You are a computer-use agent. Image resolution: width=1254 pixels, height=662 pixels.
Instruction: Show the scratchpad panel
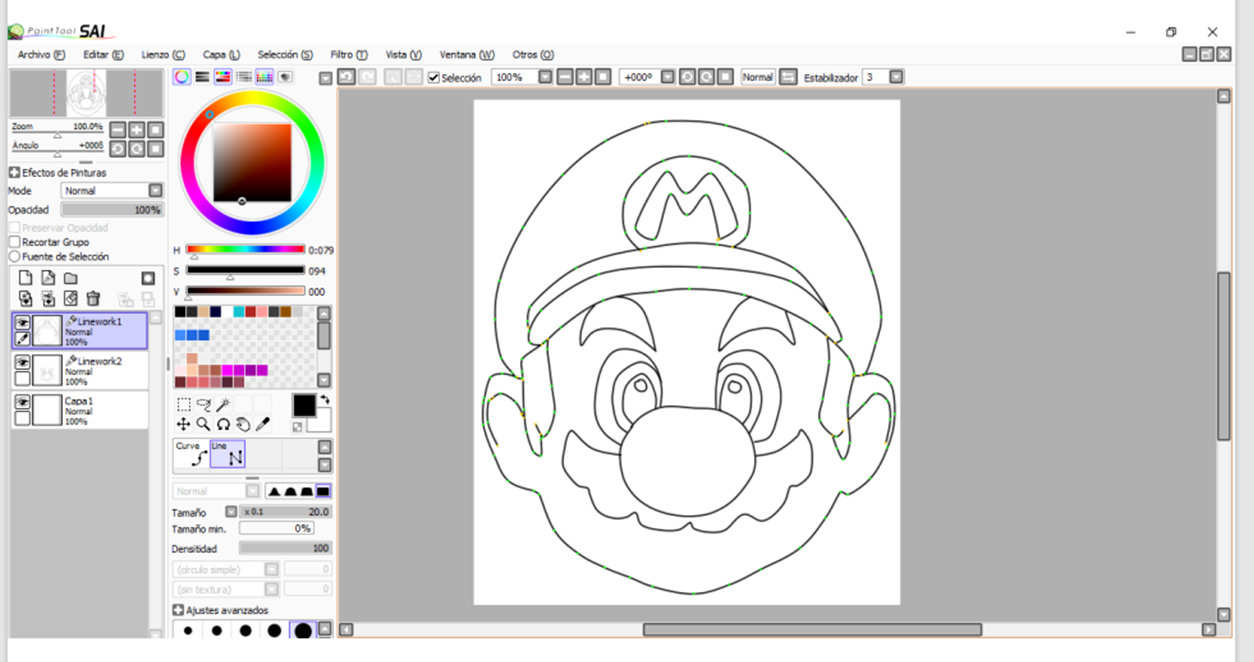click(x=286, y=77)
